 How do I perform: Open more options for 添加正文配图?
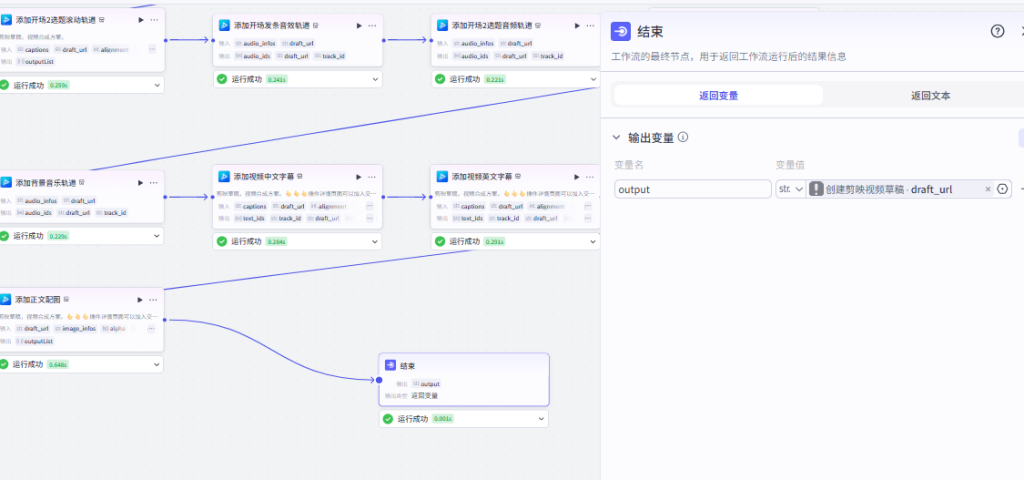(x=154, y=300)
